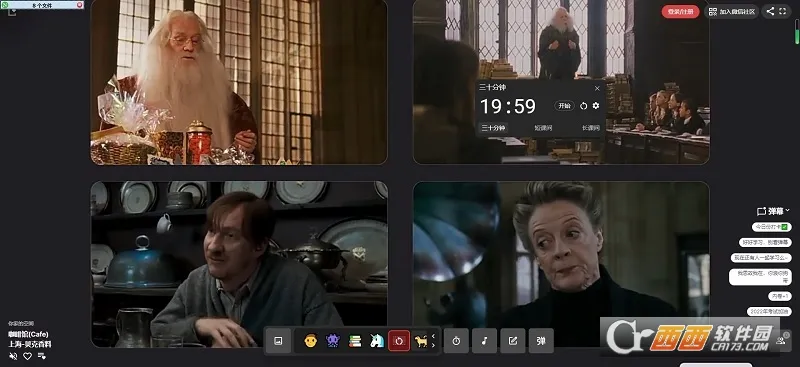Open 加入微信社区 QR link
This screenshot has height=367, width=800.
pos(732,11)
